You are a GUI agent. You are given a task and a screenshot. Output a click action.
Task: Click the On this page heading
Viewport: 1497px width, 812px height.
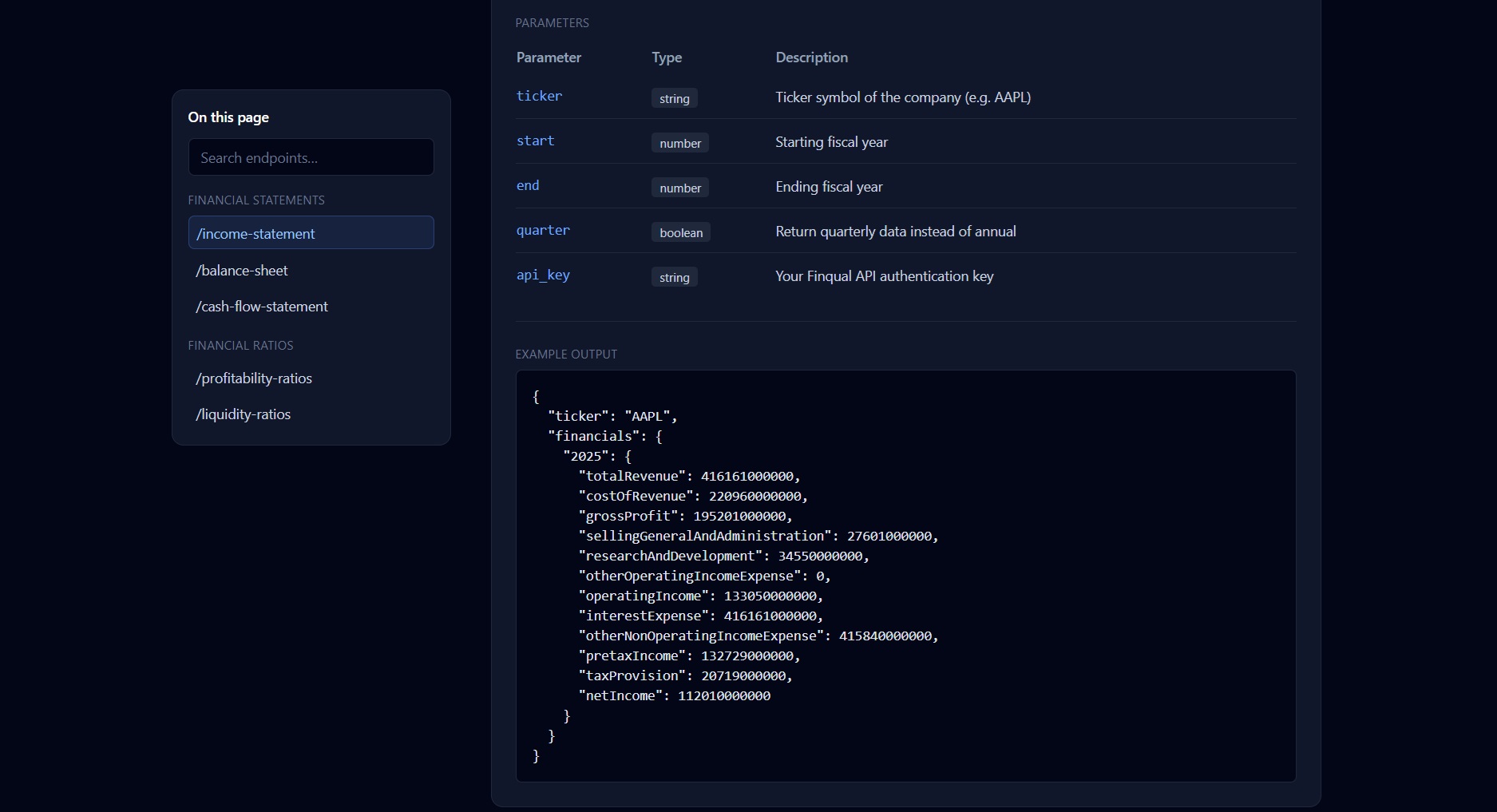[x=228, y=117]
